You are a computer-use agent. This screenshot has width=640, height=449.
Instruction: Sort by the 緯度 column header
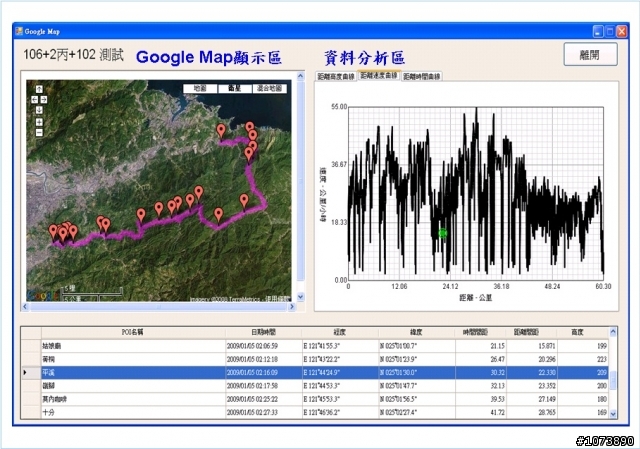pyautogui.click(x=416, y=332)
